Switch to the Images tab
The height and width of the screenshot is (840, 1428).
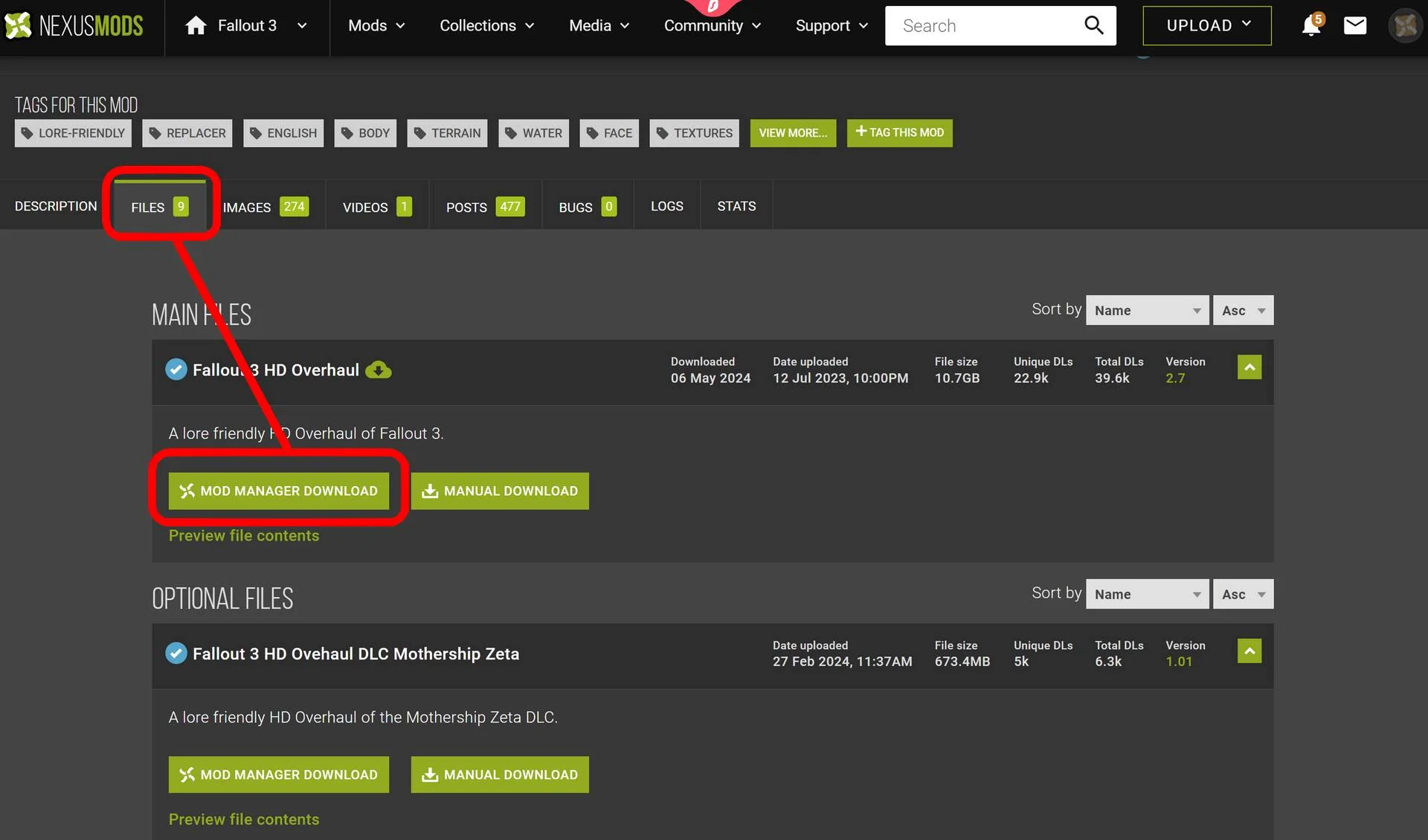[x=266, y=207]
